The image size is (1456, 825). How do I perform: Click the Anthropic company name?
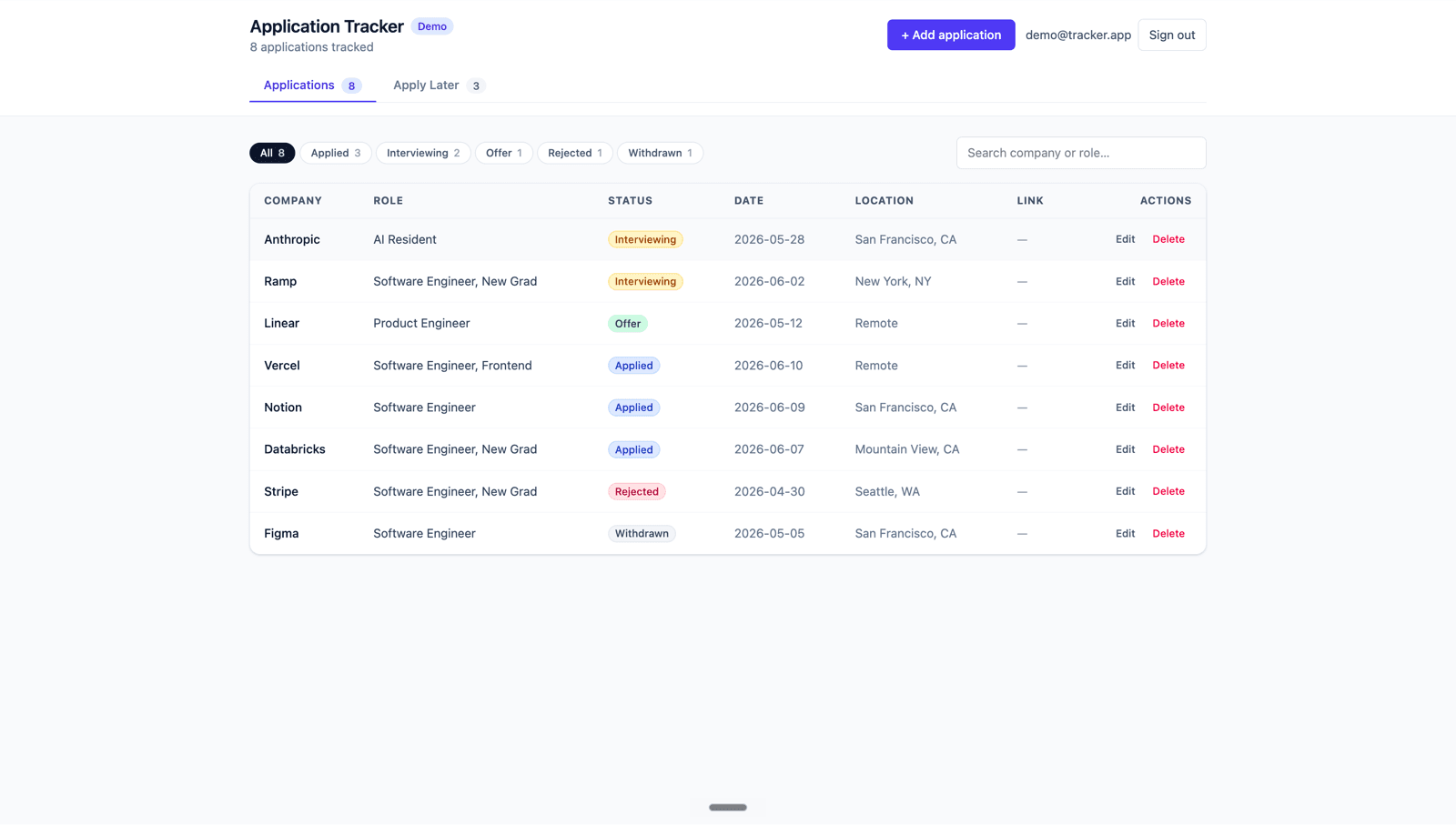[292, 239]
